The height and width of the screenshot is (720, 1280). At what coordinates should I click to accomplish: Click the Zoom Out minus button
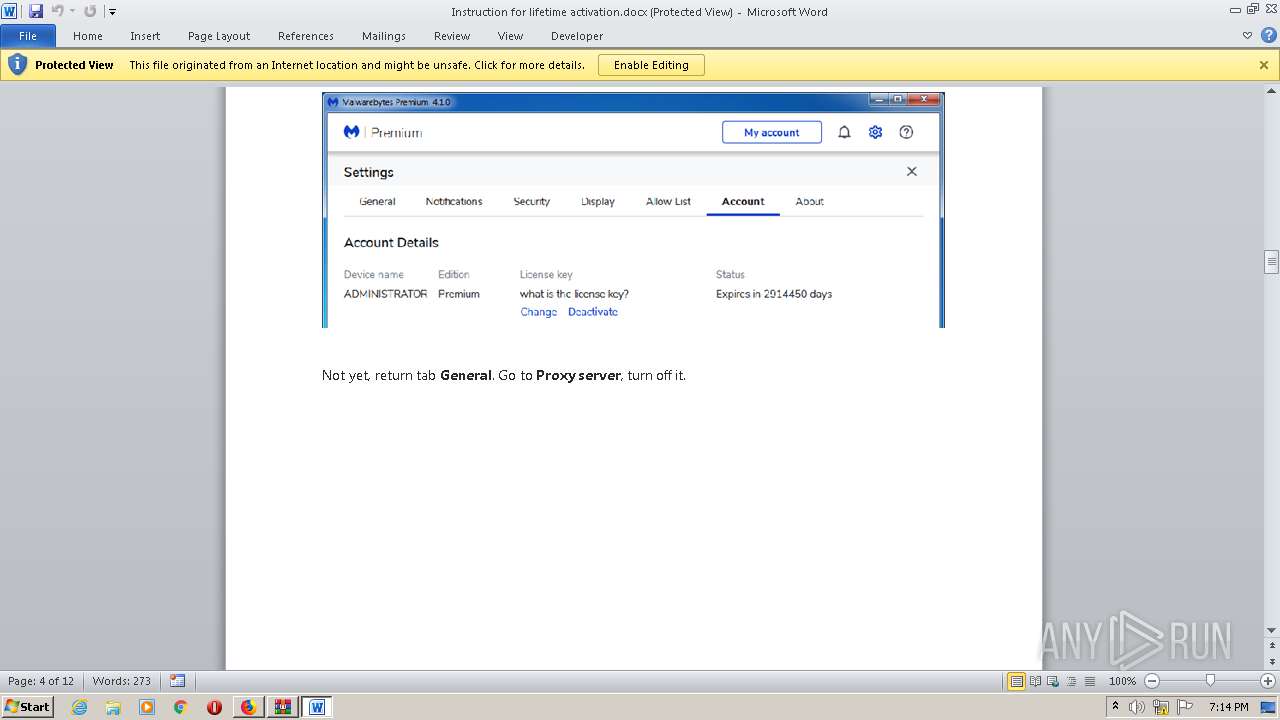click(x=1151, y=681)
